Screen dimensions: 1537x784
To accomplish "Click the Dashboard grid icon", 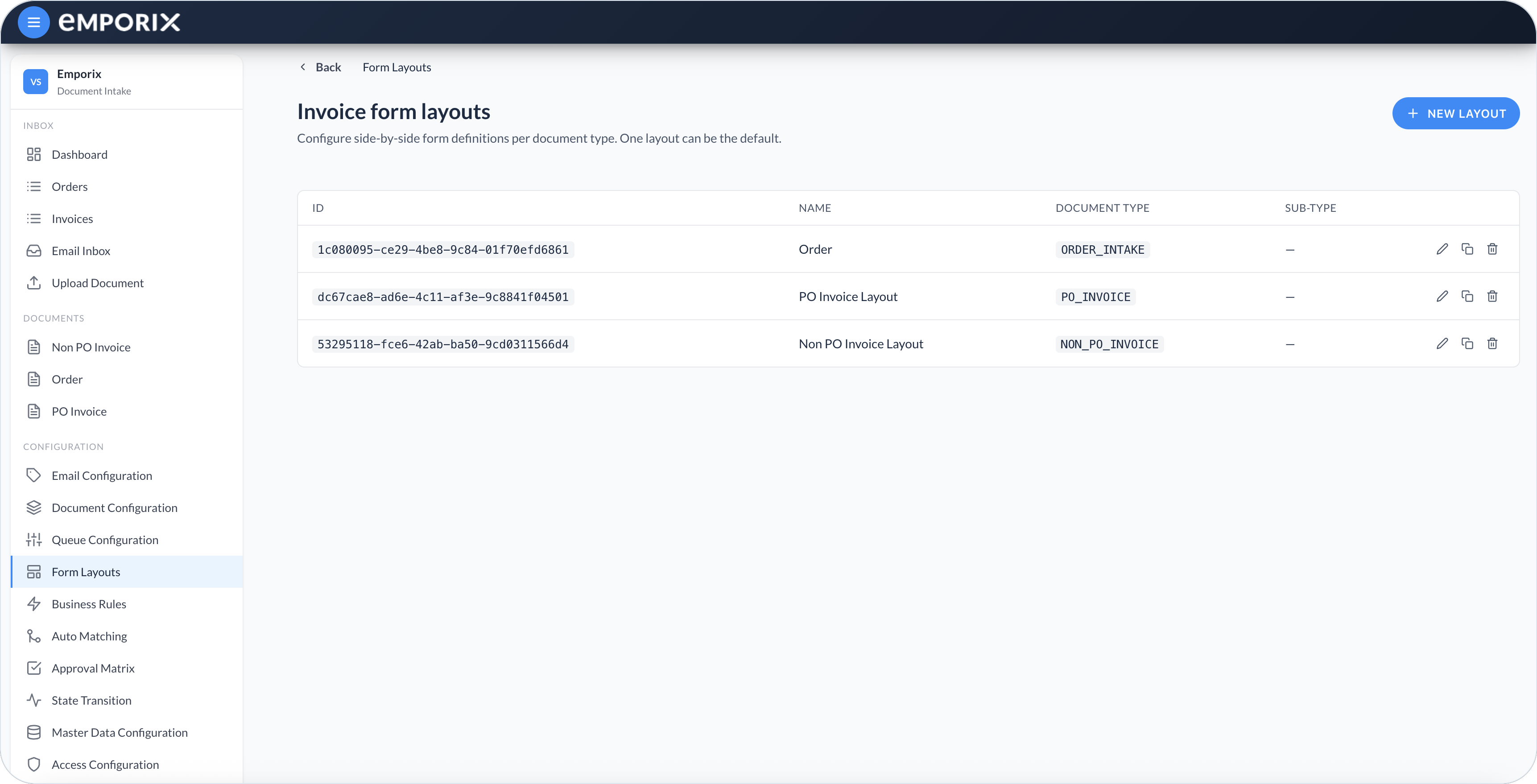I will pos(34,155).
